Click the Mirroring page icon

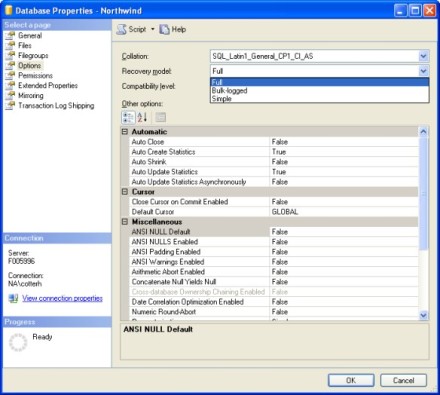click(10, 95)
